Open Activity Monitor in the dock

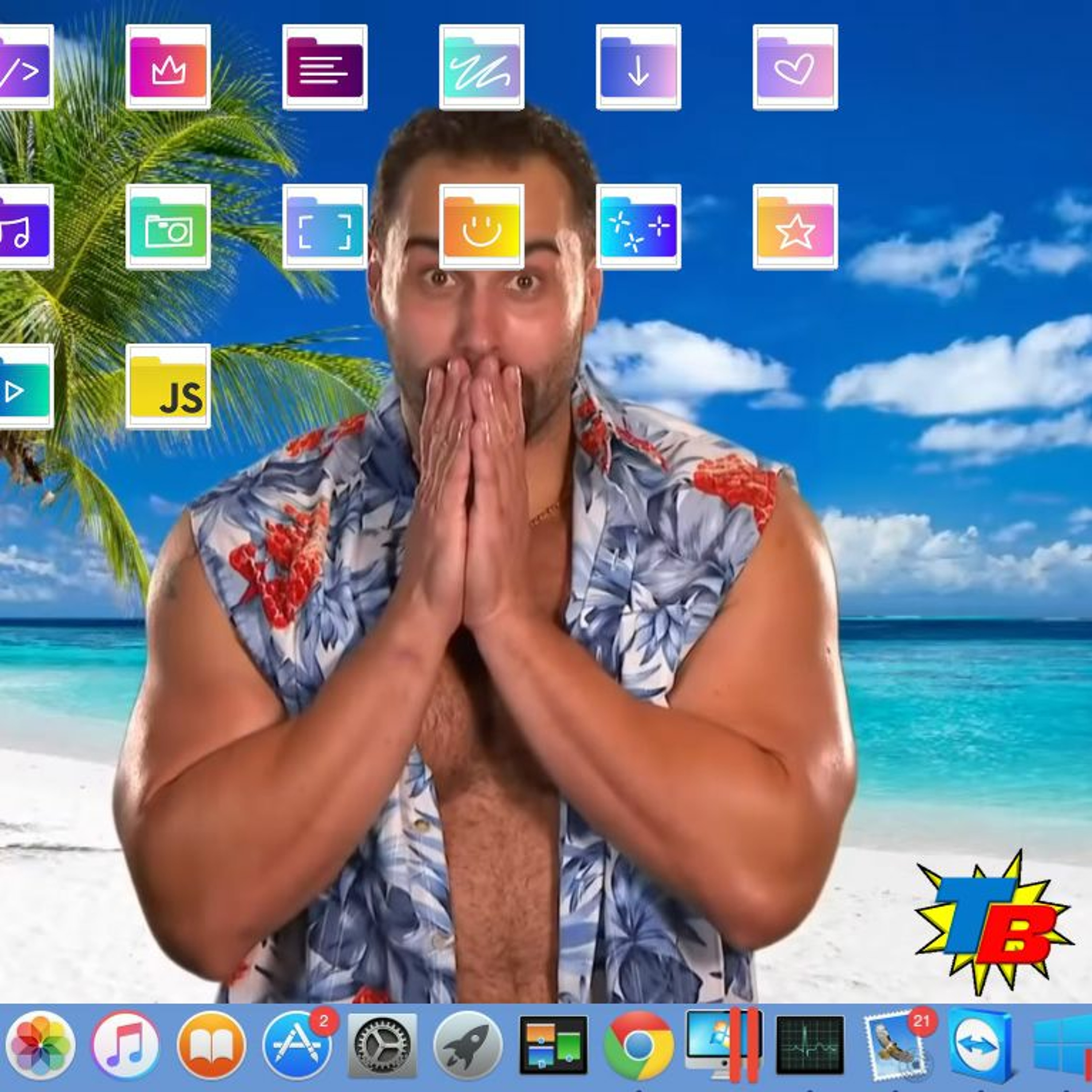coord(810,1045)
